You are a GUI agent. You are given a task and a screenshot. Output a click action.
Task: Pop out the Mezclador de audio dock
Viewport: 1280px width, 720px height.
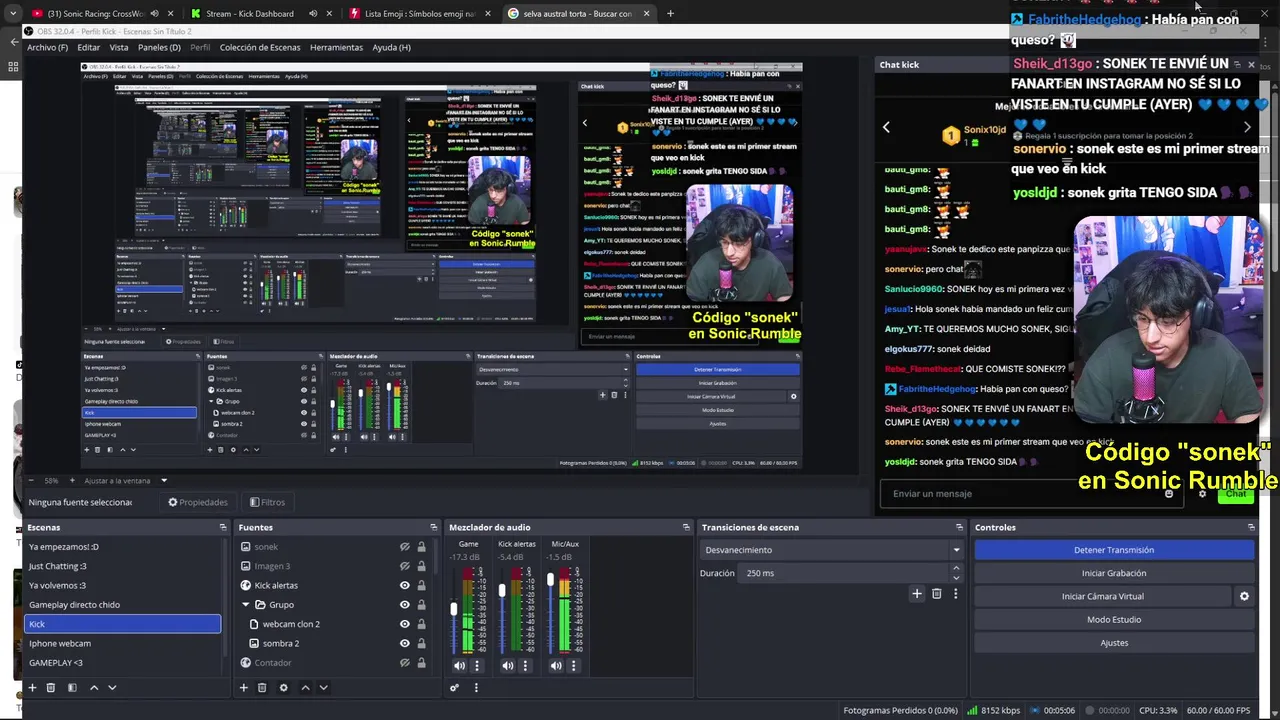click(686, 527)
